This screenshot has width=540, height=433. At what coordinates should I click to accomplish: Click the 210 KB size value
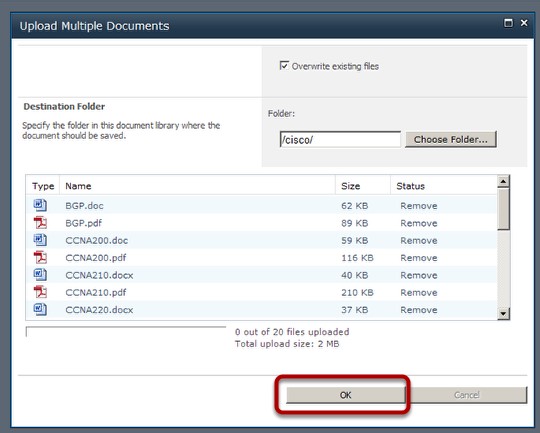coord(357,292)
